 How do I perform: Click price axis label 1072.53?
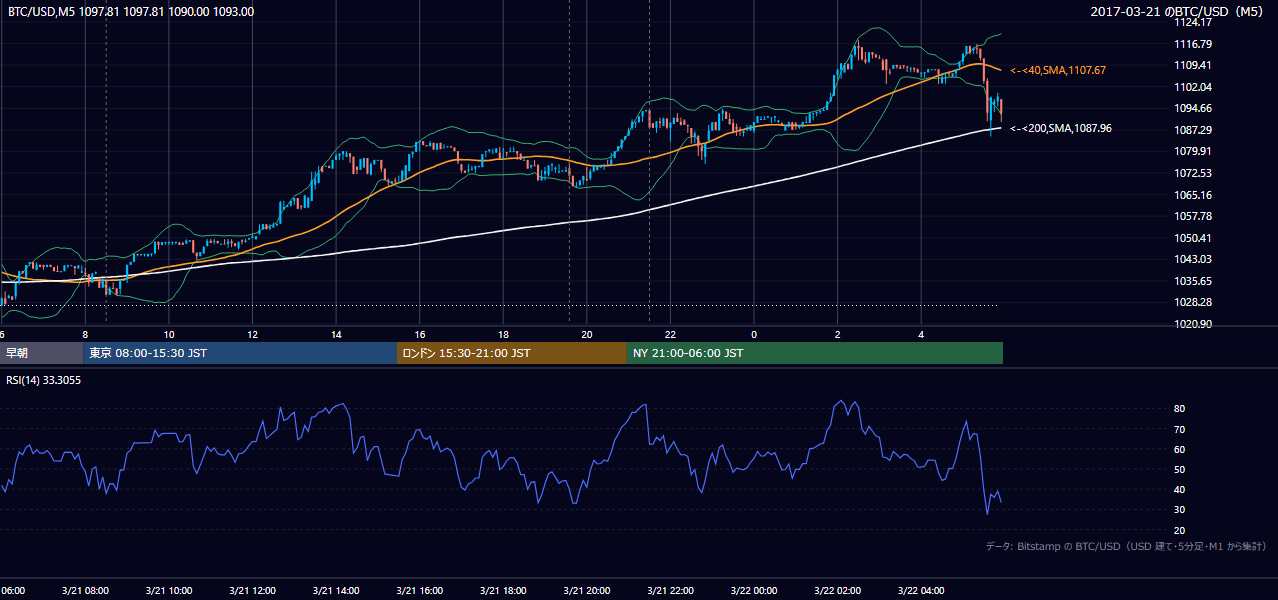click(x=1193, y=173)
